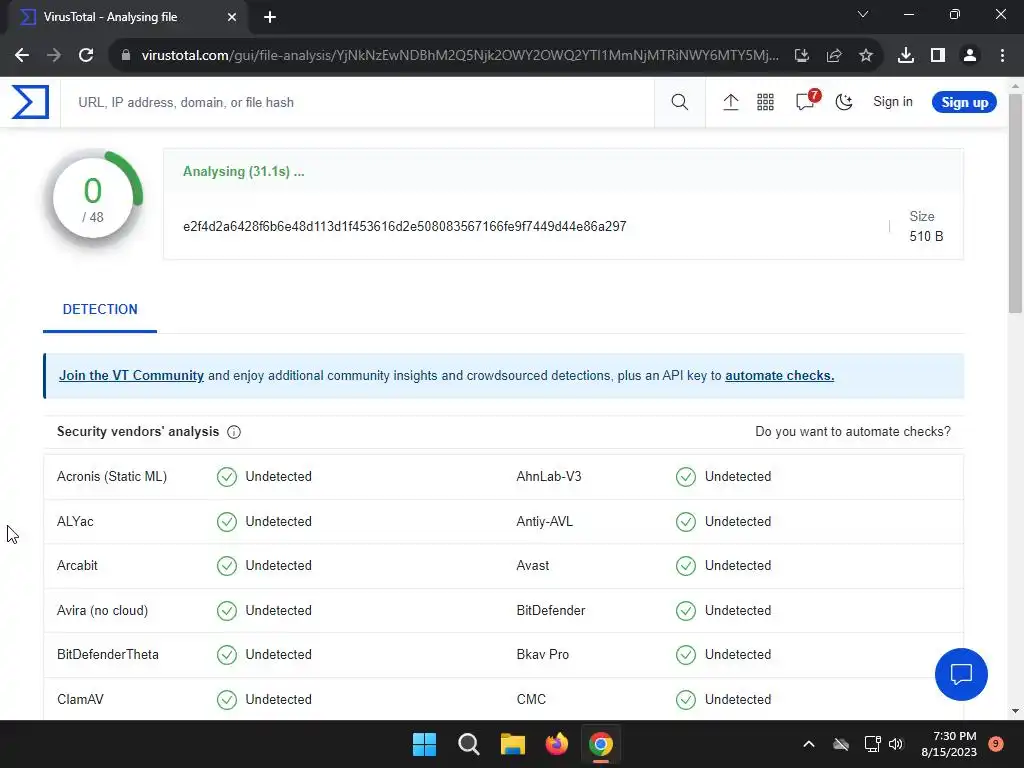Open a new browser tab with plus
The width and height of the screenshot is (1024, 768).
[x=270, y=17]
